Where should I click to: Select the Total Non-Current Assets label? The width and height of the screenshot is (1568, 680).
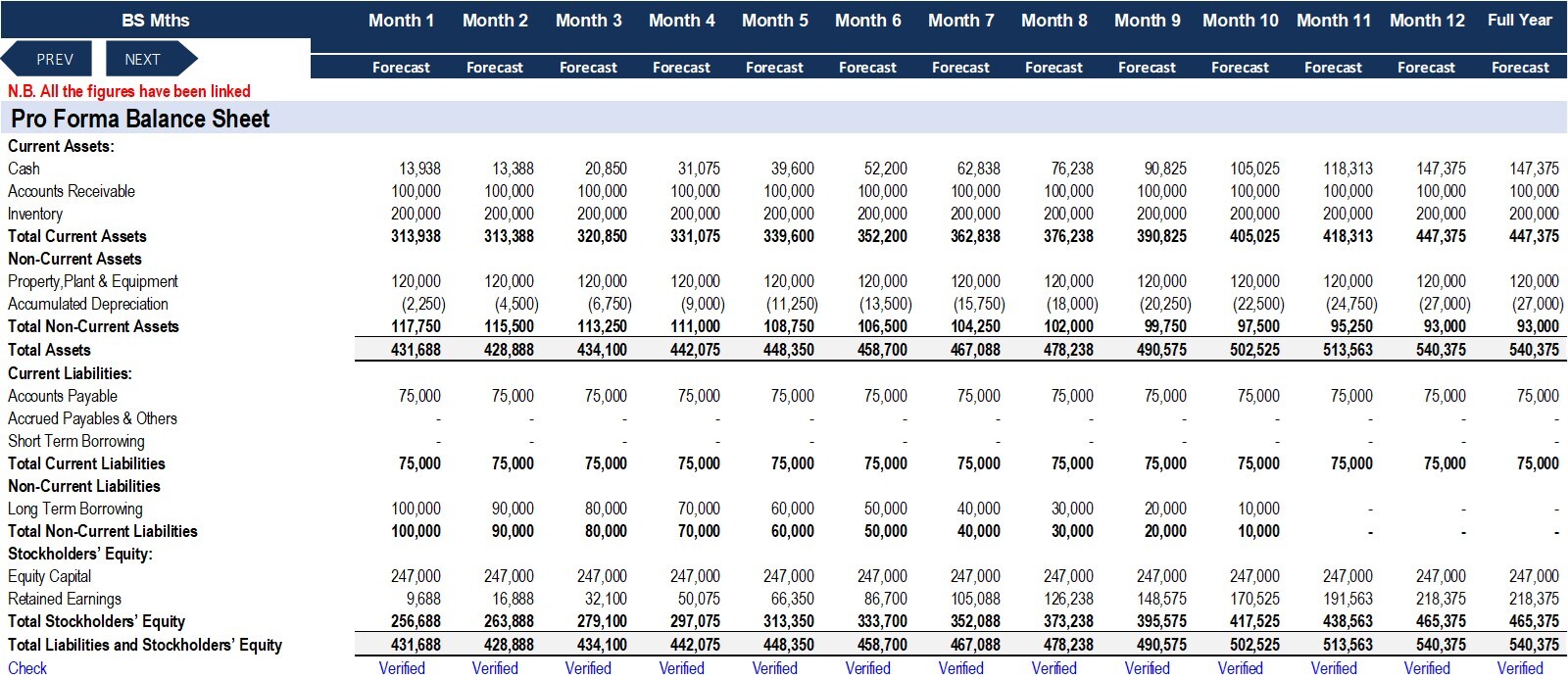click(x=93, y=326)
